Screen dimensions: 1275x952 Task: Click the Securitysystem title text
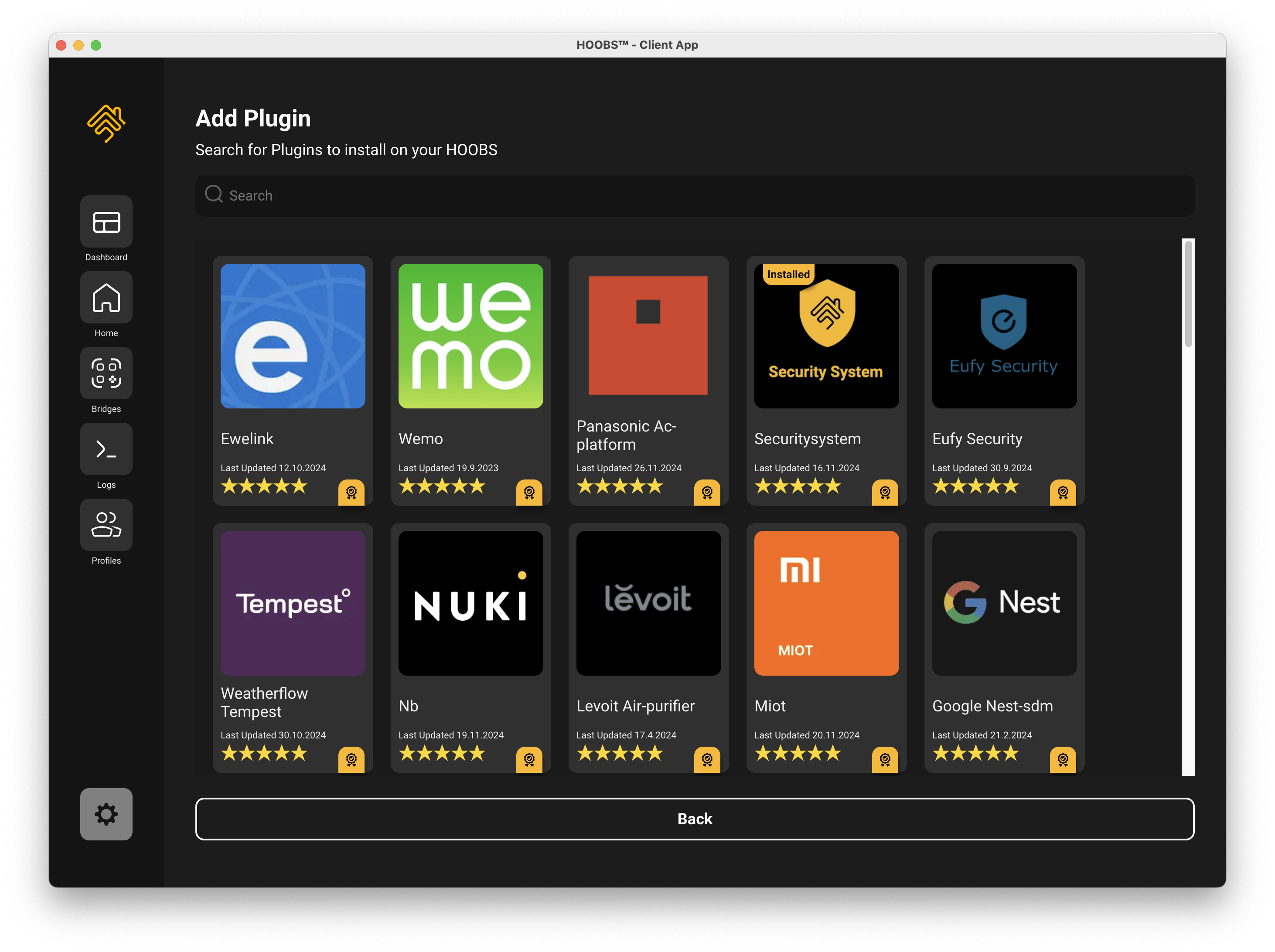pyautogui.click(x=808, y=439)
